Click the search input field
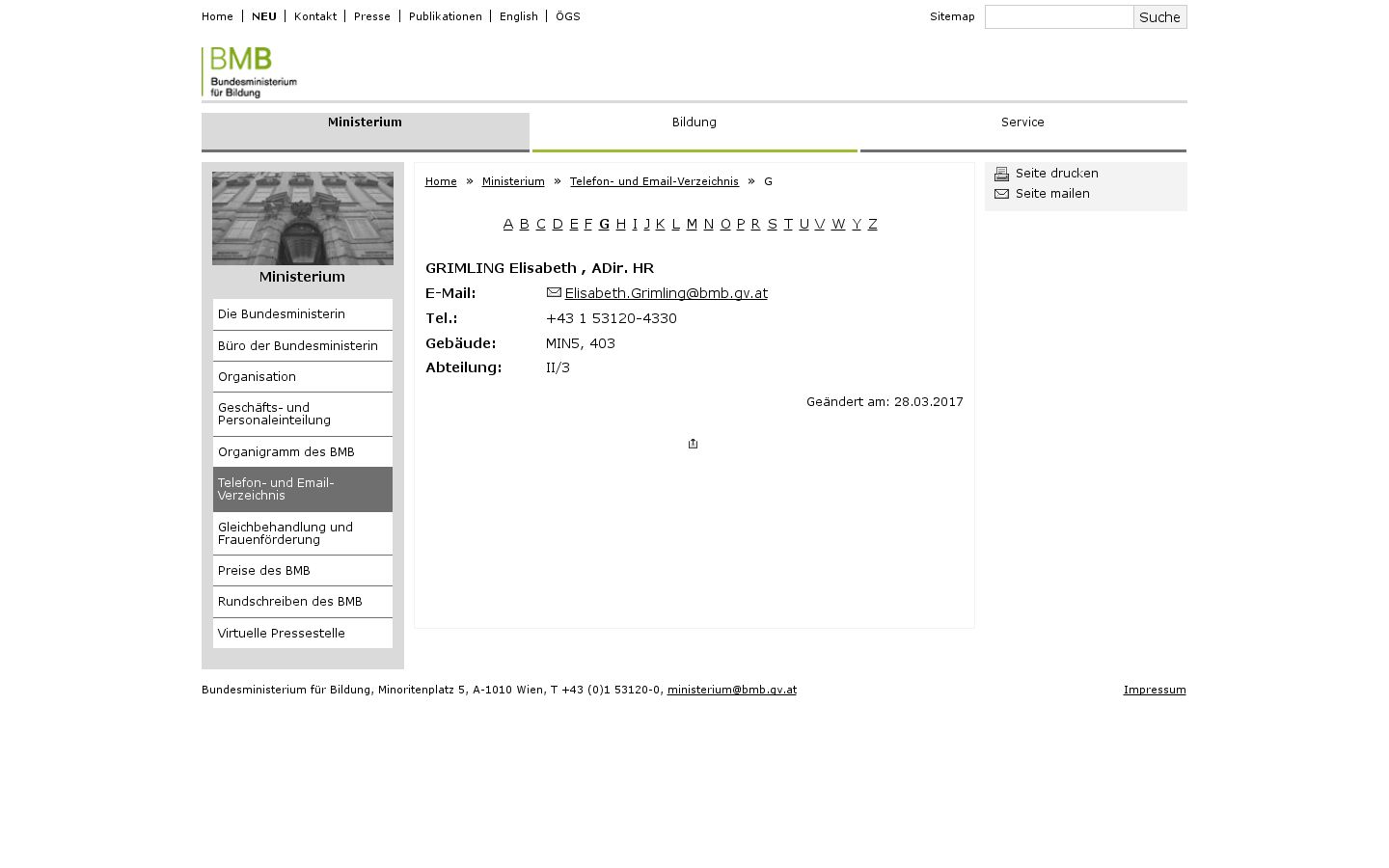Image resolution: width=1389 pixels, height=868 pixels. [1059, 16]
